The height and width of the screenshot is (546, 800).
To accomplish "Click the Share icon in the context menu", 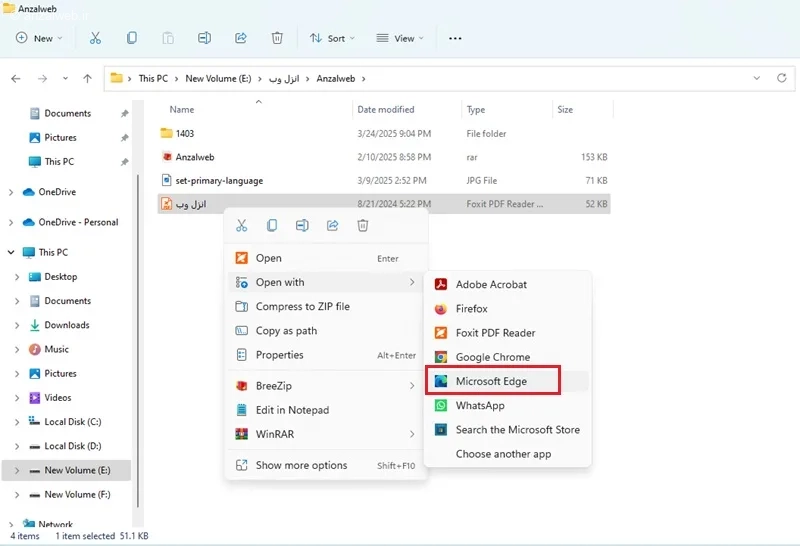I will (x=333, y=226).
